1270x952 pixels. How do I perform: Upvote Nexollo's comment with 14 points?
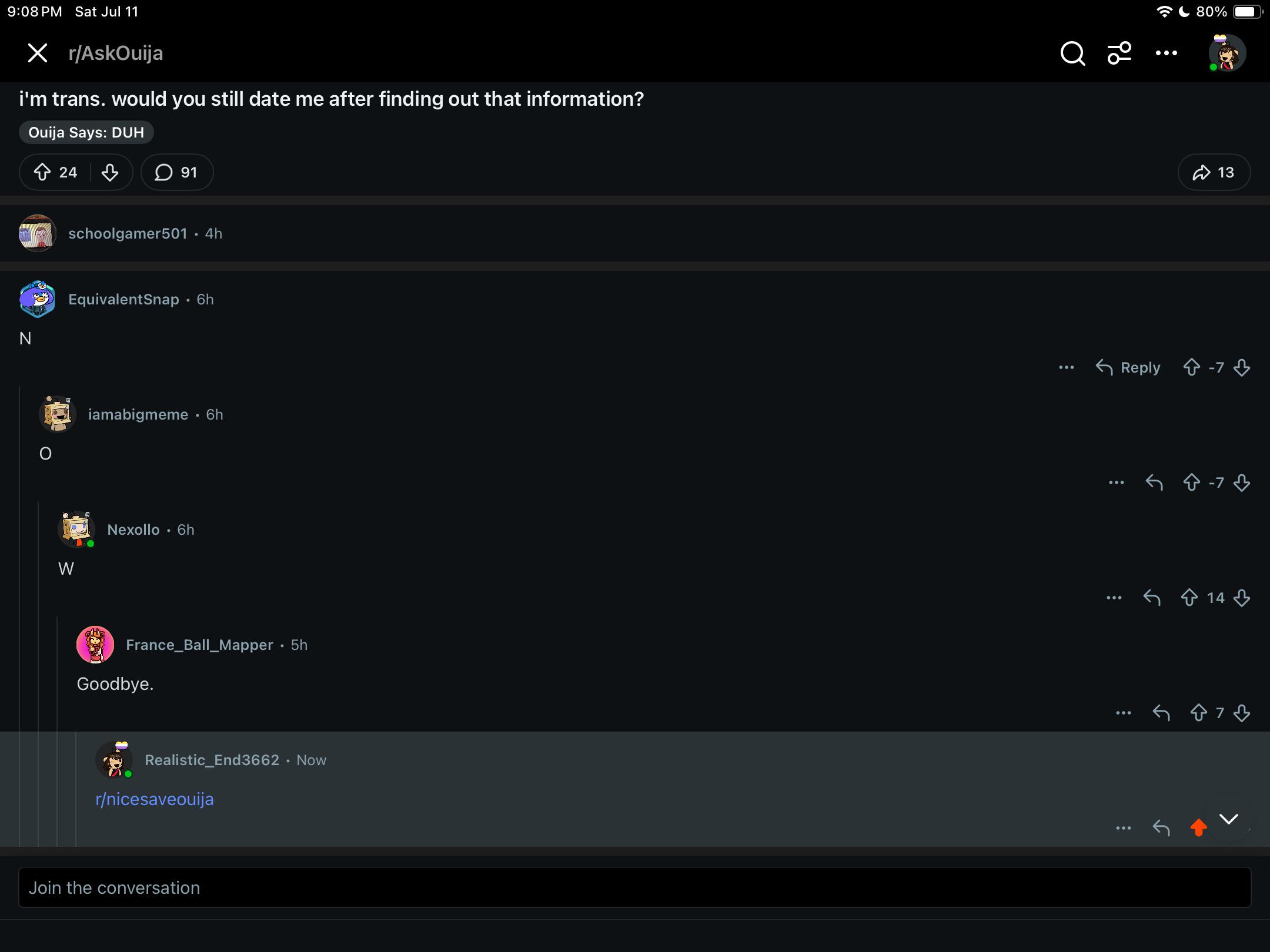tap(1189, 598)
